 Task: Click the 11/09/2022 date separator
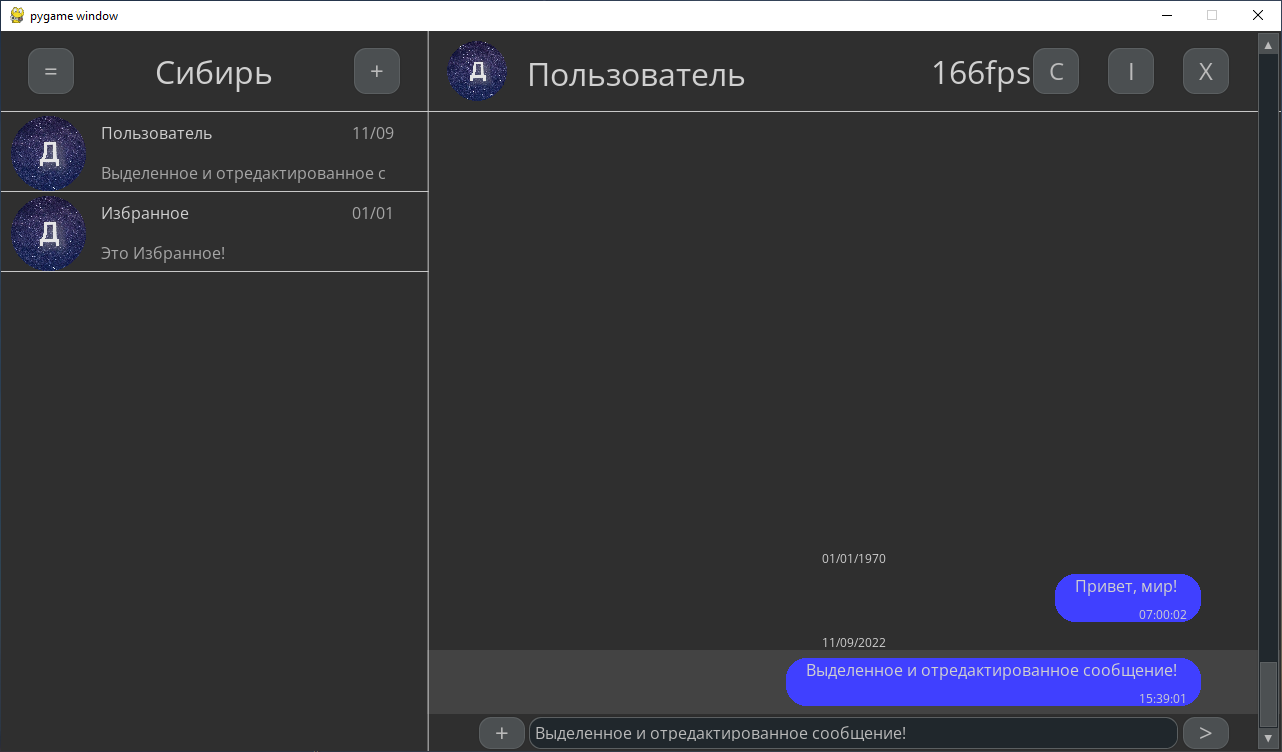(x=854, y=642)
